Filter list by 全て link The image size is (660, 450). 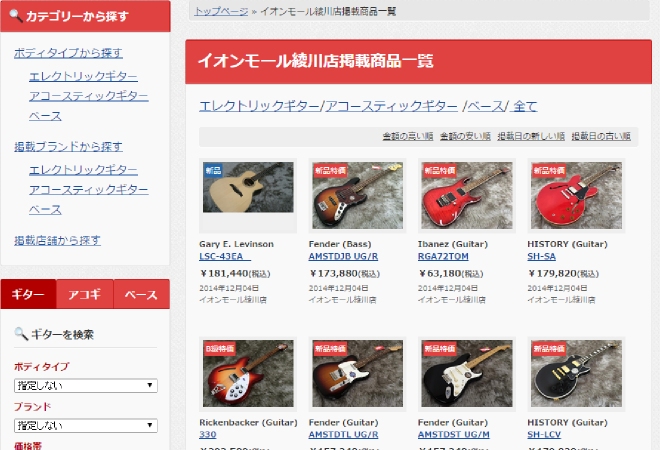(x=524, y=106)
